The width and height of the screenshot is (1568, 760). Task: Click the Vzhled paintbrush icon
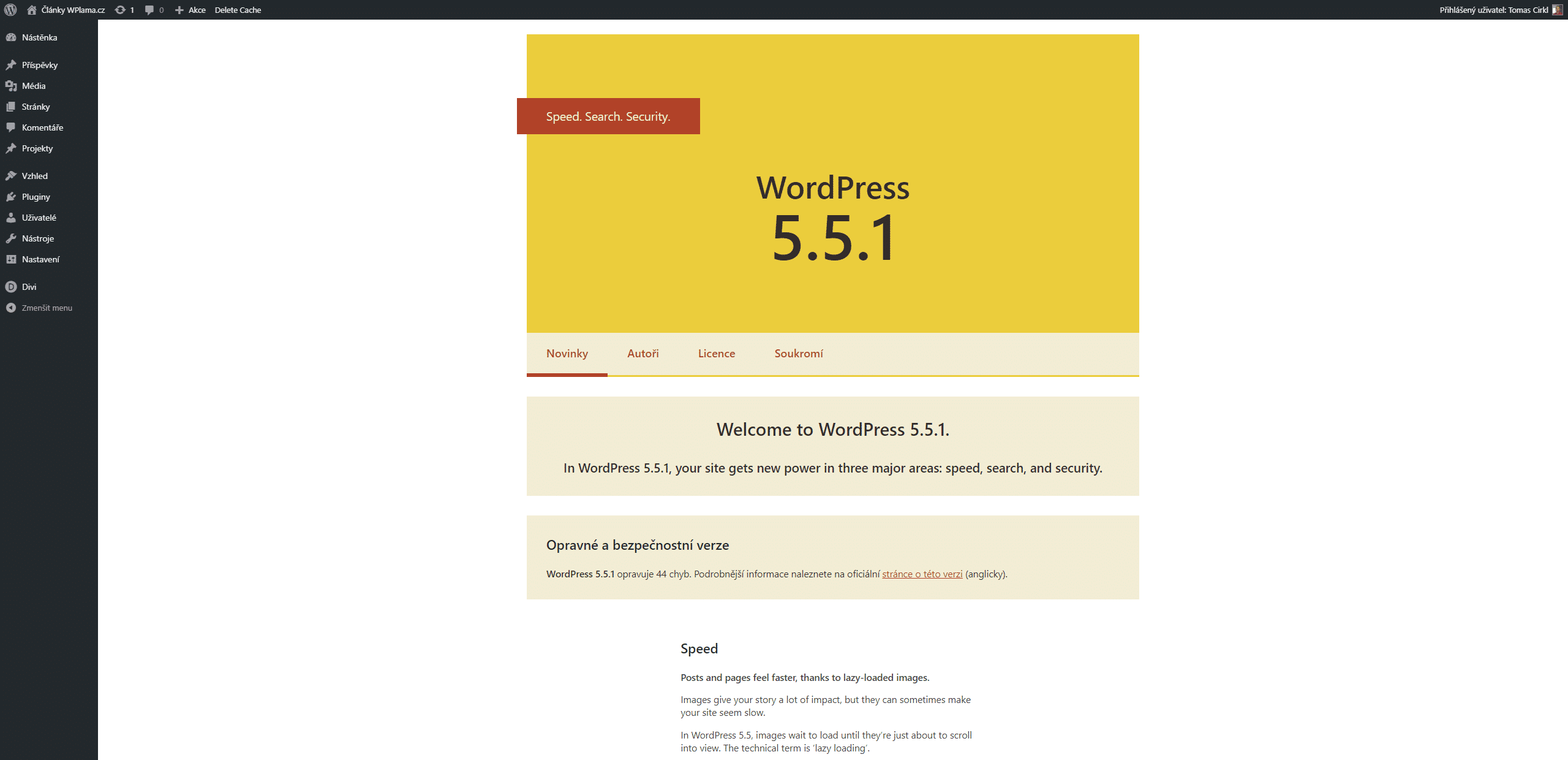(x=11, y=176)
